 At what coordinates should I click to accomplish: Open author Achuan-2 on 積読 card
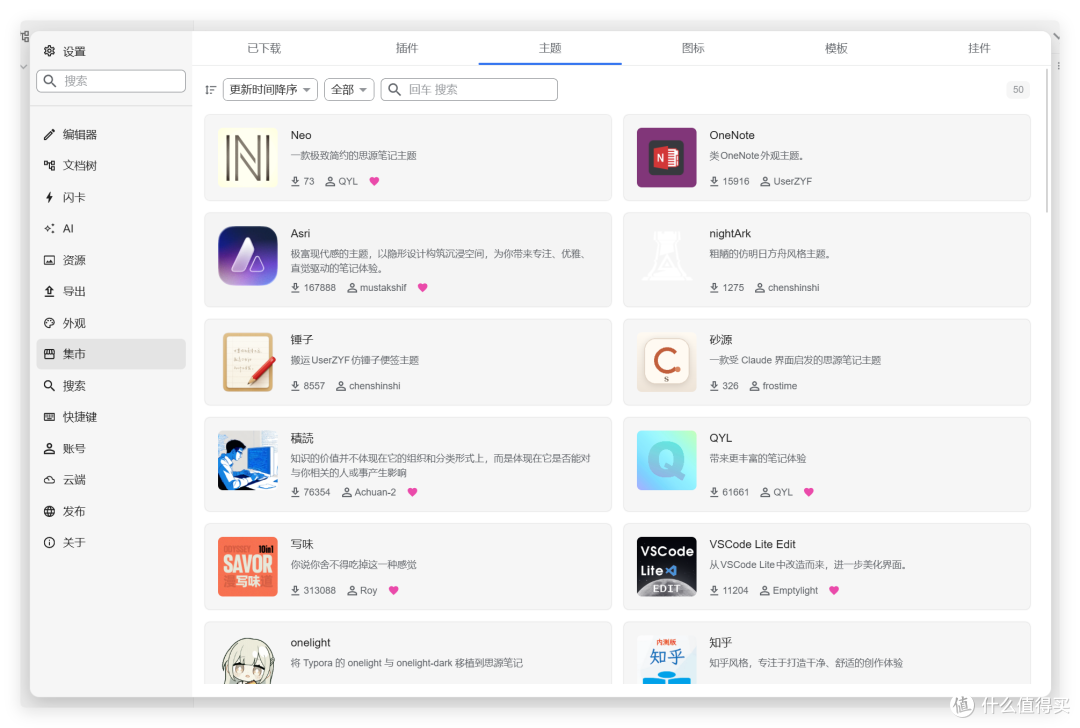(x=369, y=492)
